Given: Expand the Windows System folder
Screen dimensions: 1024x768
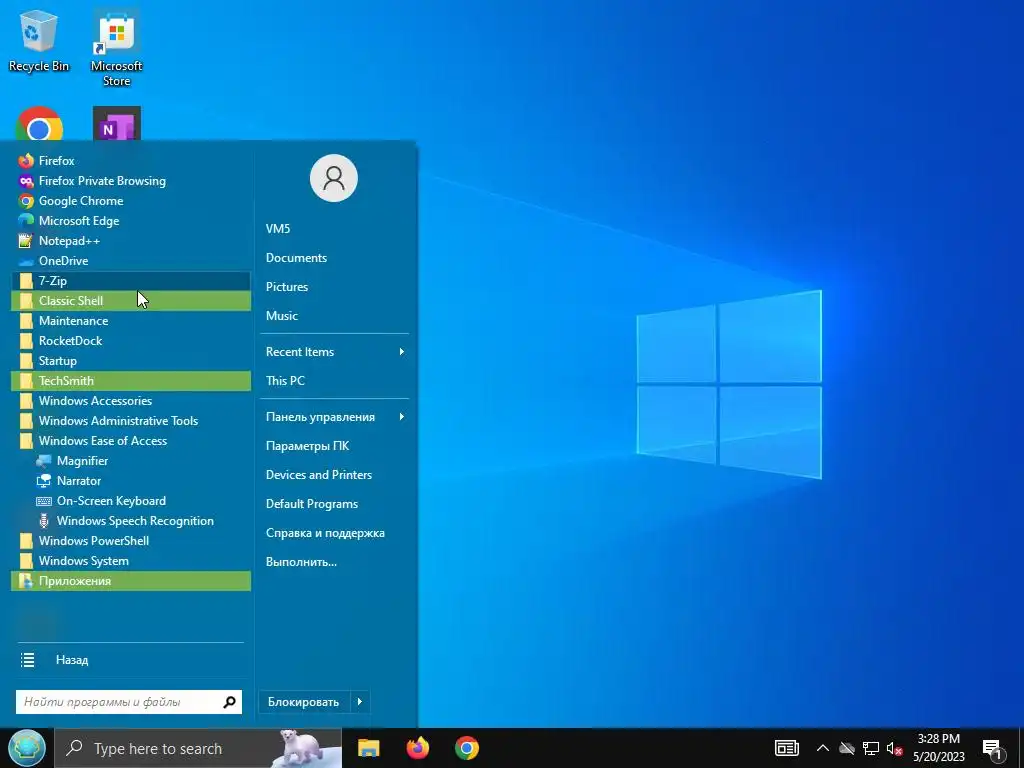Looking at the screenshot, I should (x=131, y=561).
